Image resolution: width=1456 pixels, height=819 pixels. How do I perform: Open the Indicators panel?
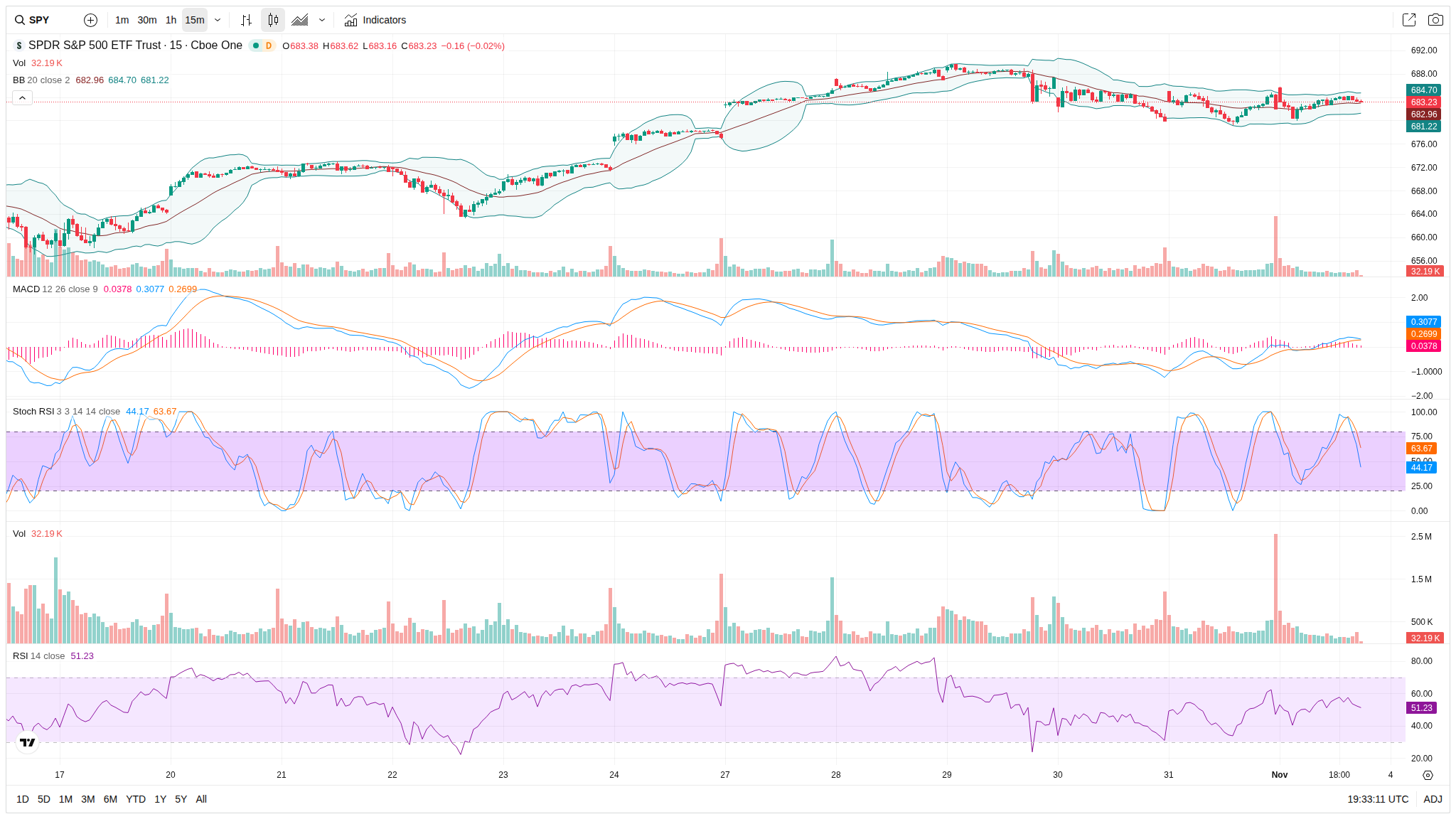point(375,20)
